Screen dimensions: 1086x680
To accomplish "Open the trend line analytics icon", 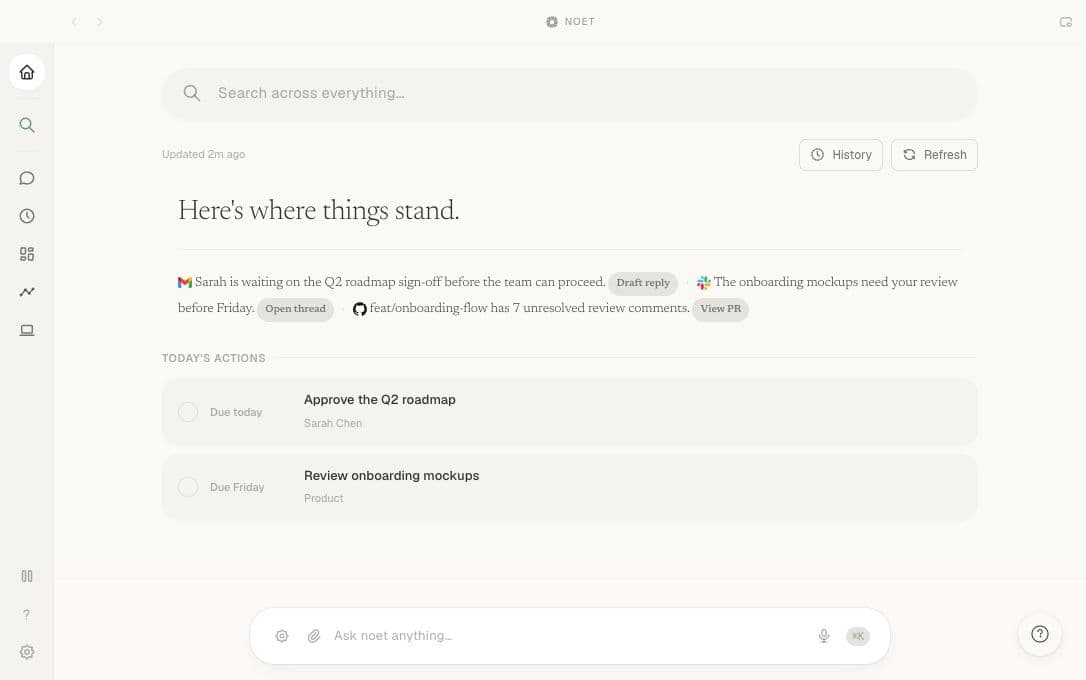I will click(x=27, y=292).
